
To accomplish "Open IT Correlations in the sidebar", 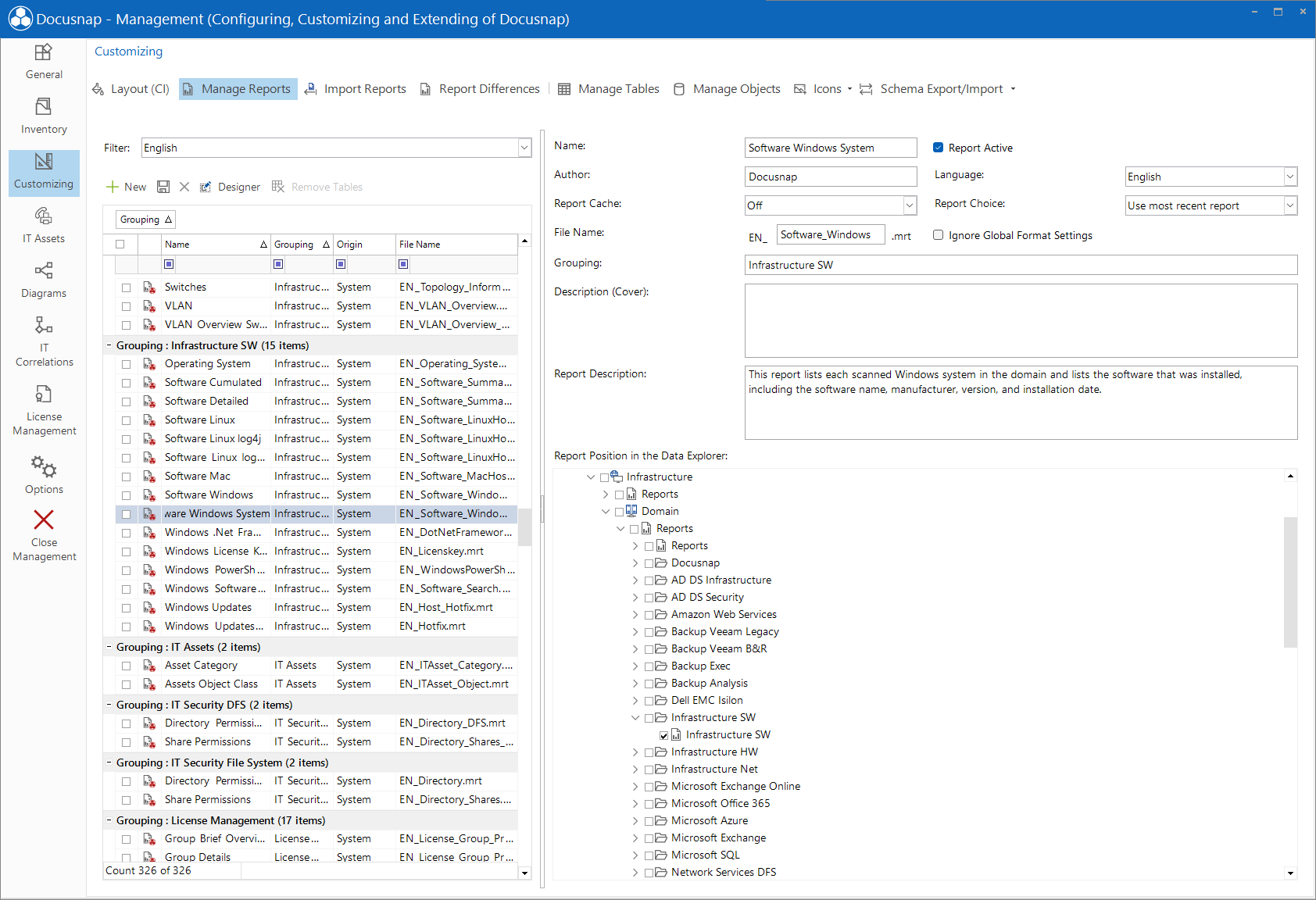I will 44,342.
